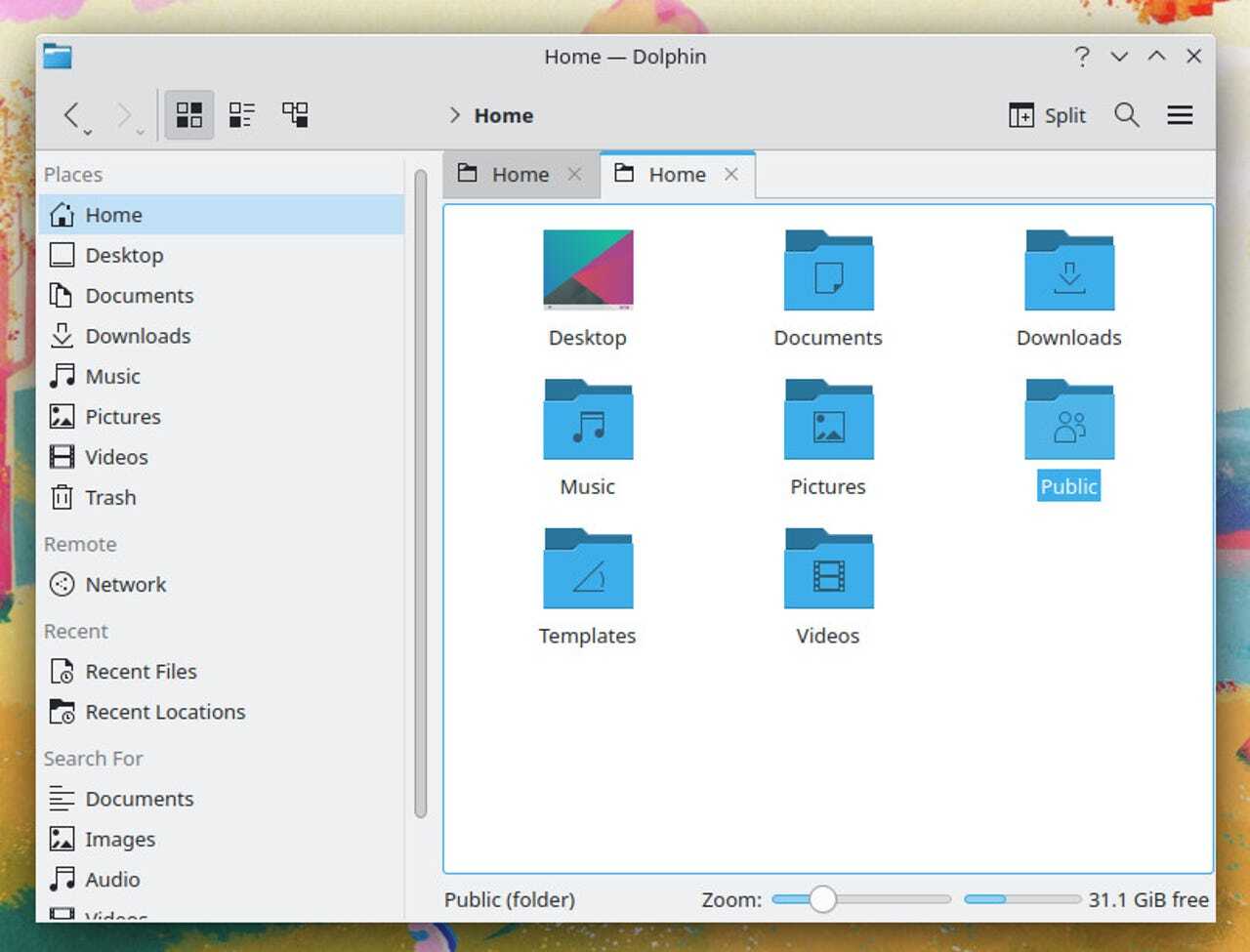Expand the breadcrumb arrow before Home
Image resolution: width=1250 pixels, height=952 pixels.
[x=454, y=115]
